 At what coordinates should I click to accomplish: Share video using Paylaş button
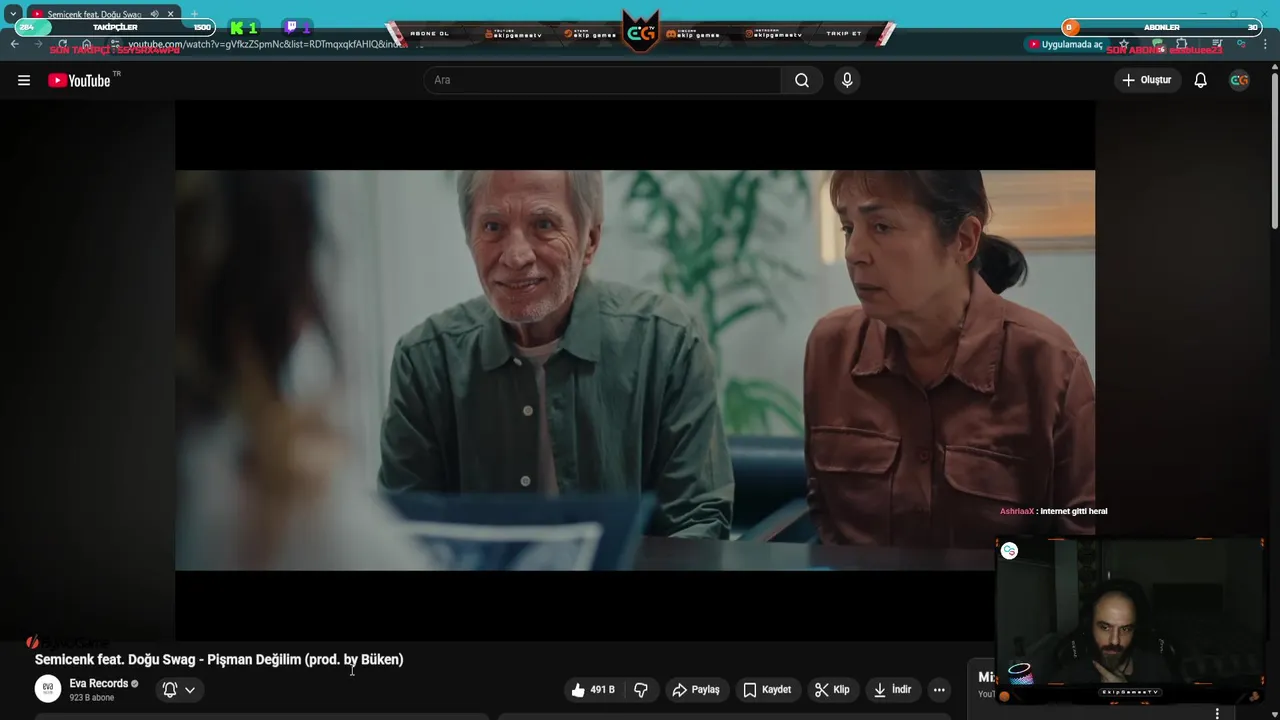(696, 690)
